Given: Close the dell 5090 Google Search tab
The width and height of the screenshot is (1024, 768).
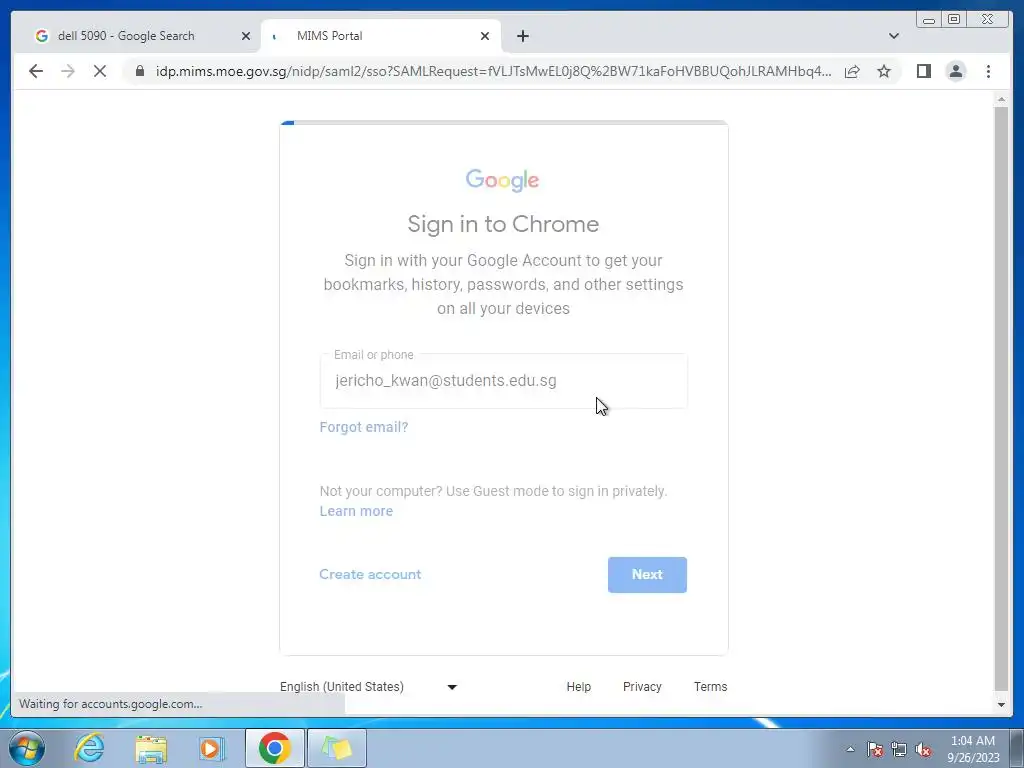Looking at the screenshot, I should (x=246, y=36).
